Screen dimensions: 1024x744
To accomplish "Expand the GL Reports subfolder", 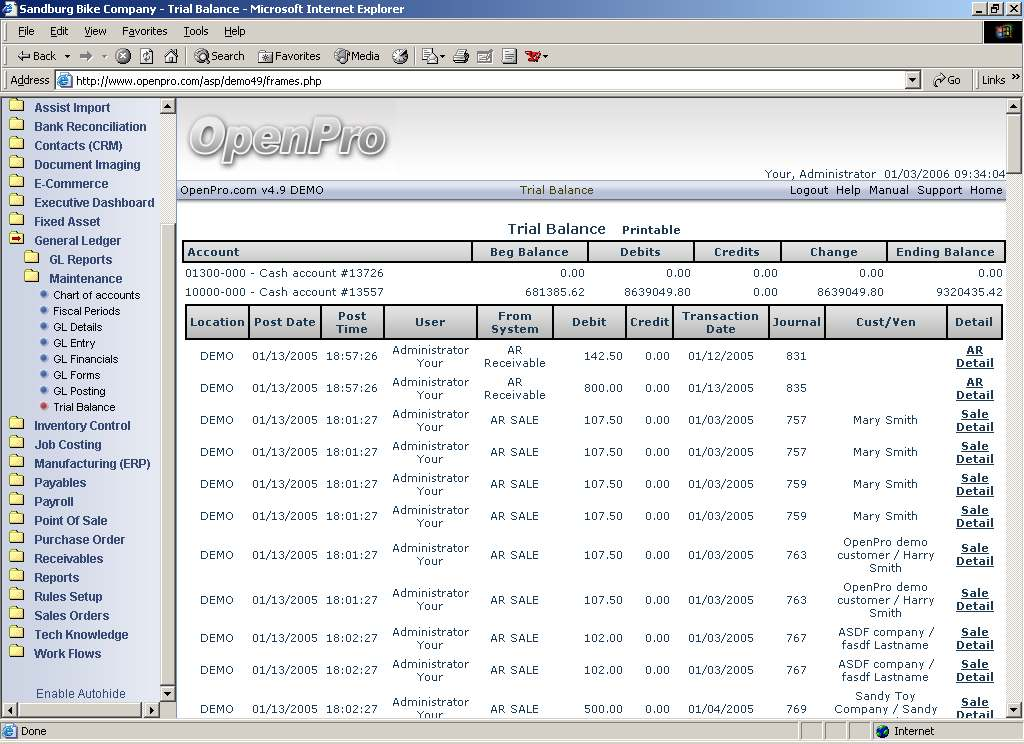I will point(32,259).
